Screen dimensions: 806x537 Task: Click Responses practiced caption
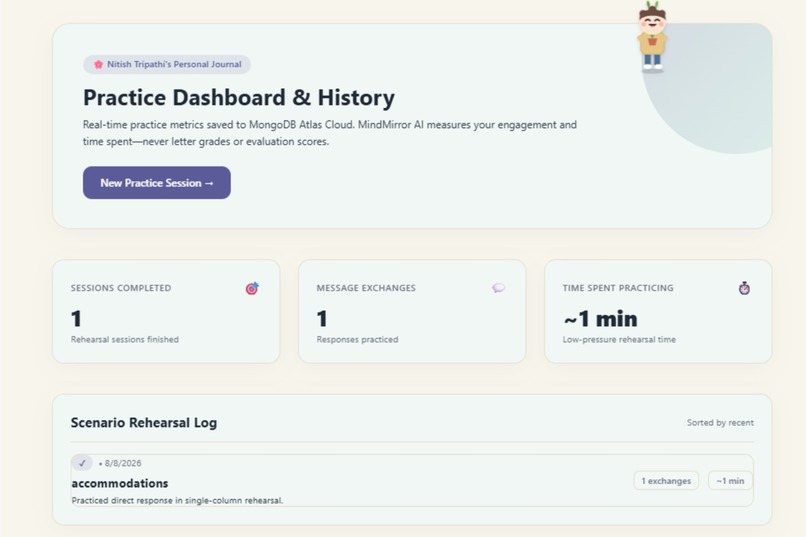(x=357, y=339)
